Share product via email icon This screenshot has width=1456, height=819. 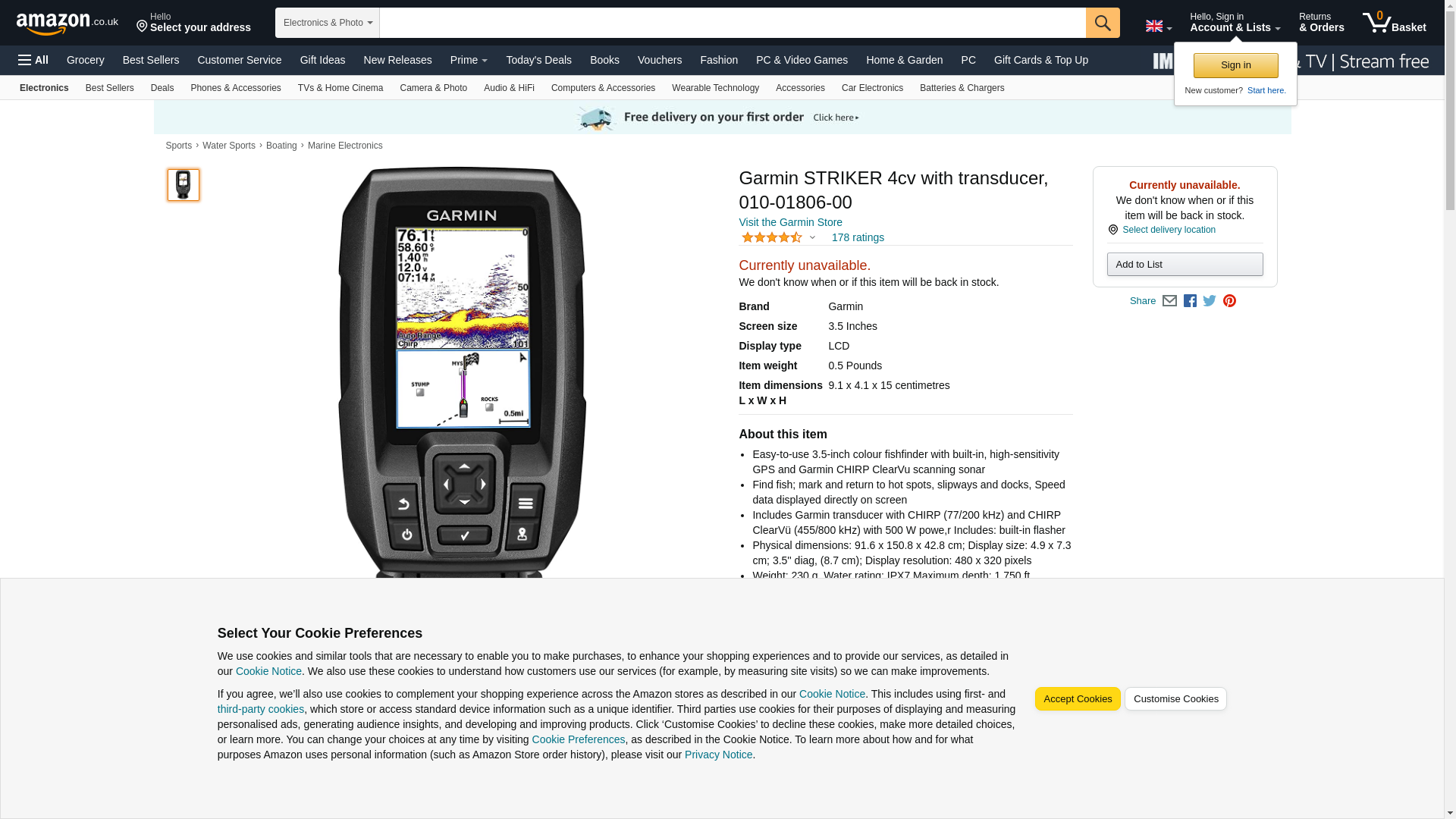1169,301
